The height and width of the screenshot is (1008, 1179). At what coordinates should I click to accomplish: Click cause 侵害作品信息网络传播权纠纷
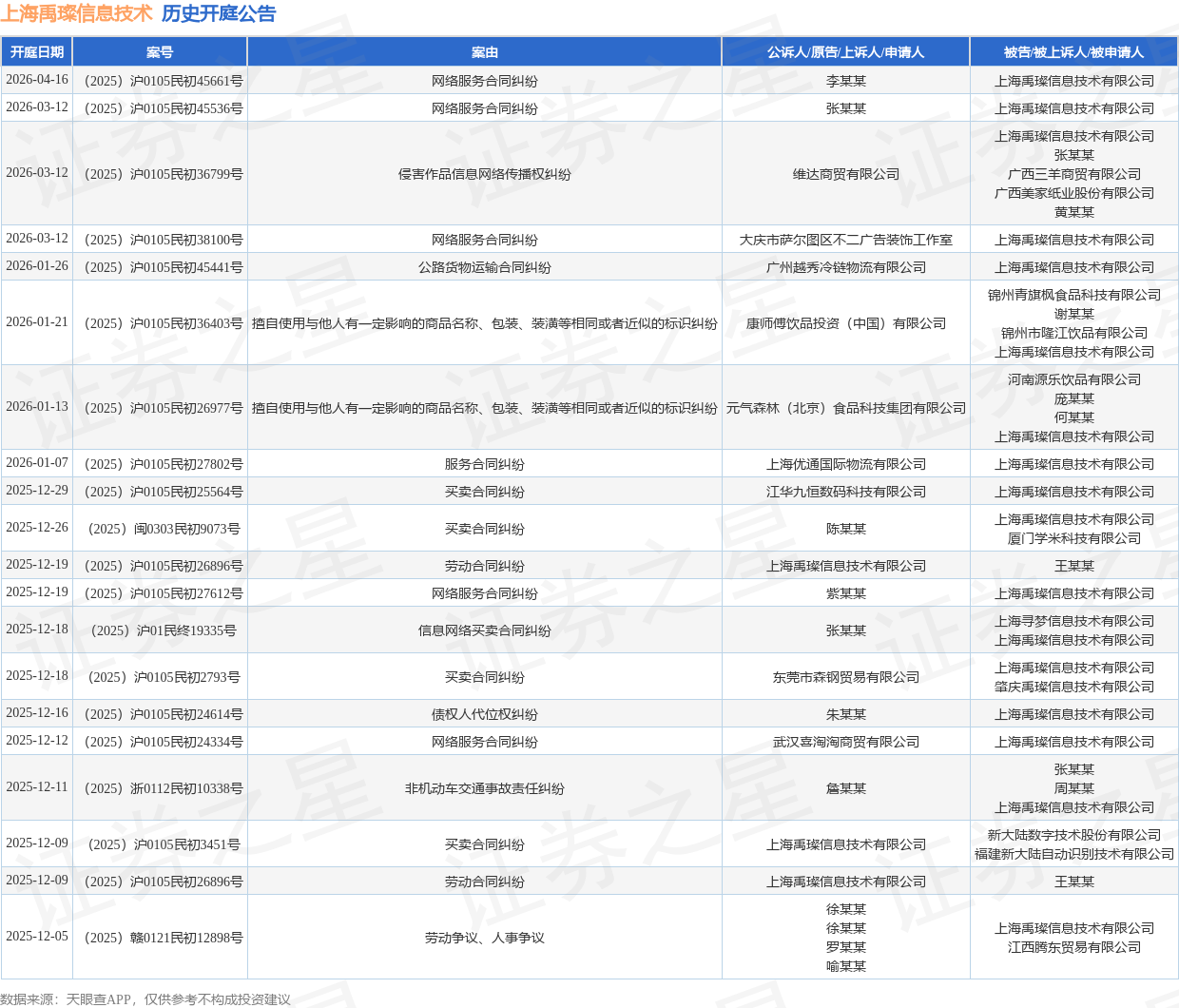(x=485, y=175)
